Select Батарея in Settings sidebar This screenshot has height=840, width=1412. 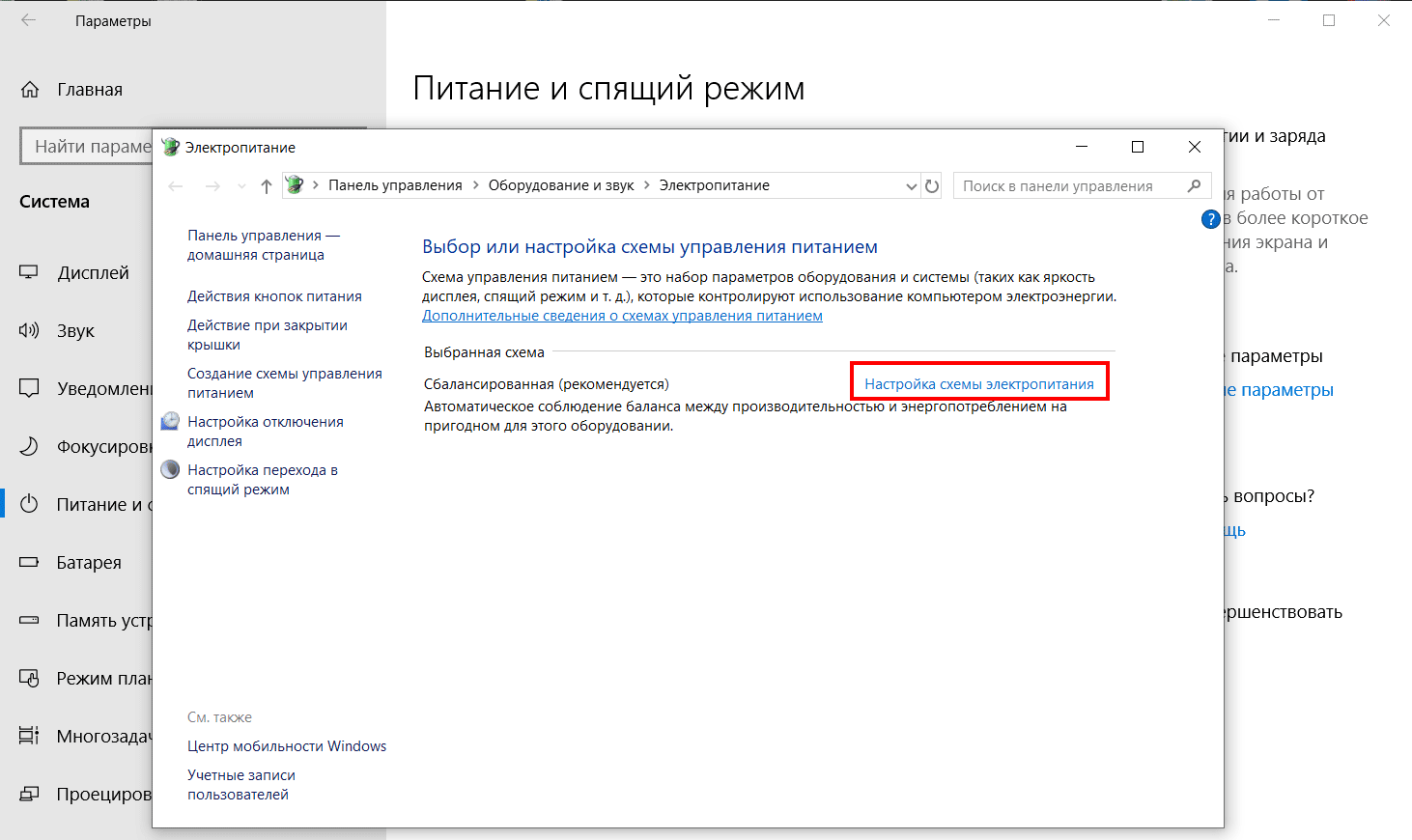point(89,563)
